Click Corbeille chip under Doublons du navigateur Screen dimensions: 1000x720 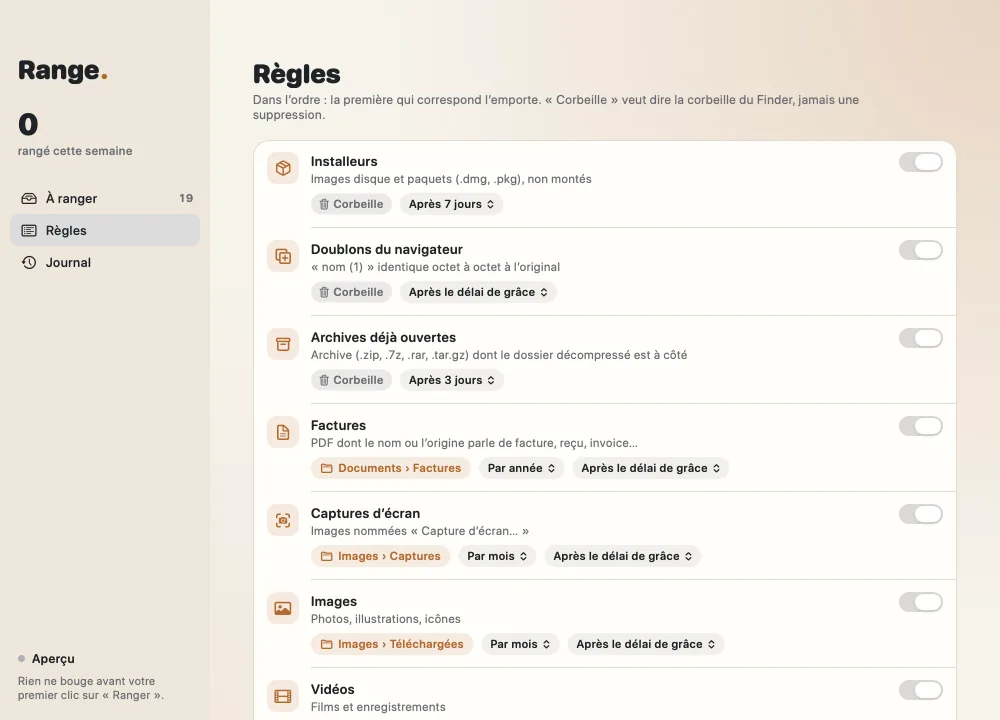[x=351, y=292]
